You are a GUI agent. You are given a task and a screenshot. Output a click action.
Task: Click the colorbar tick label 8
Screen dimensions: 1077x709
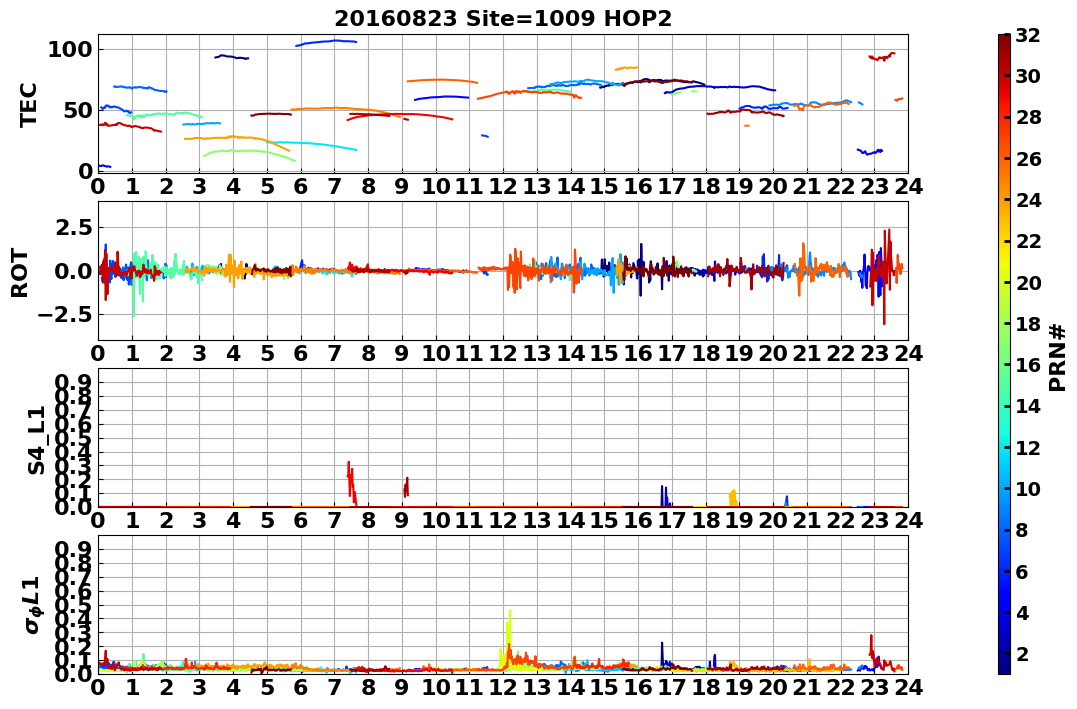coord(1022,530)
